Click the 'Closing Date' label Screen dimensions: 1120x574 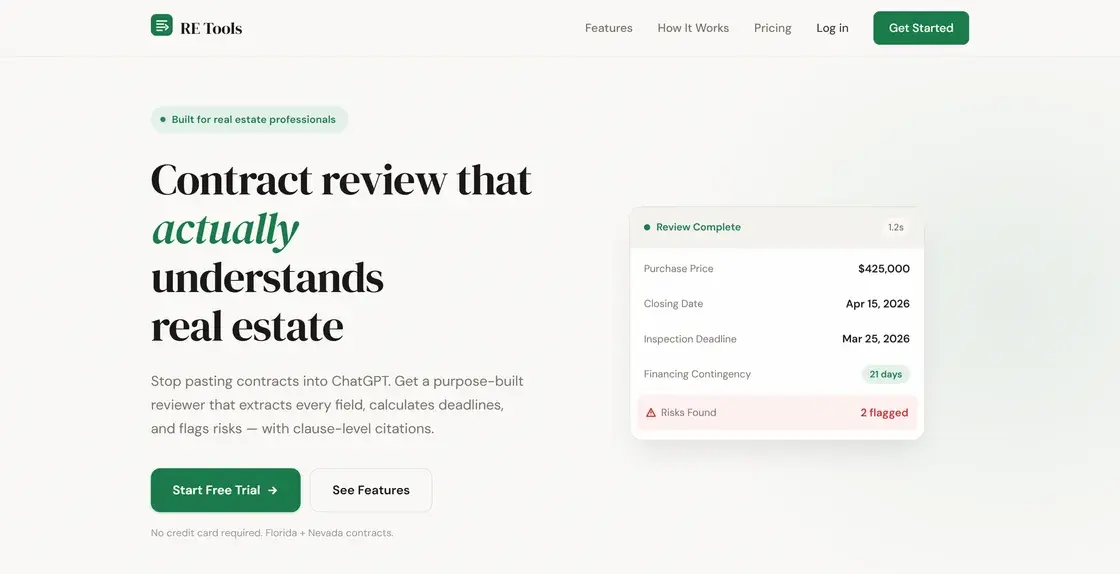673,303
